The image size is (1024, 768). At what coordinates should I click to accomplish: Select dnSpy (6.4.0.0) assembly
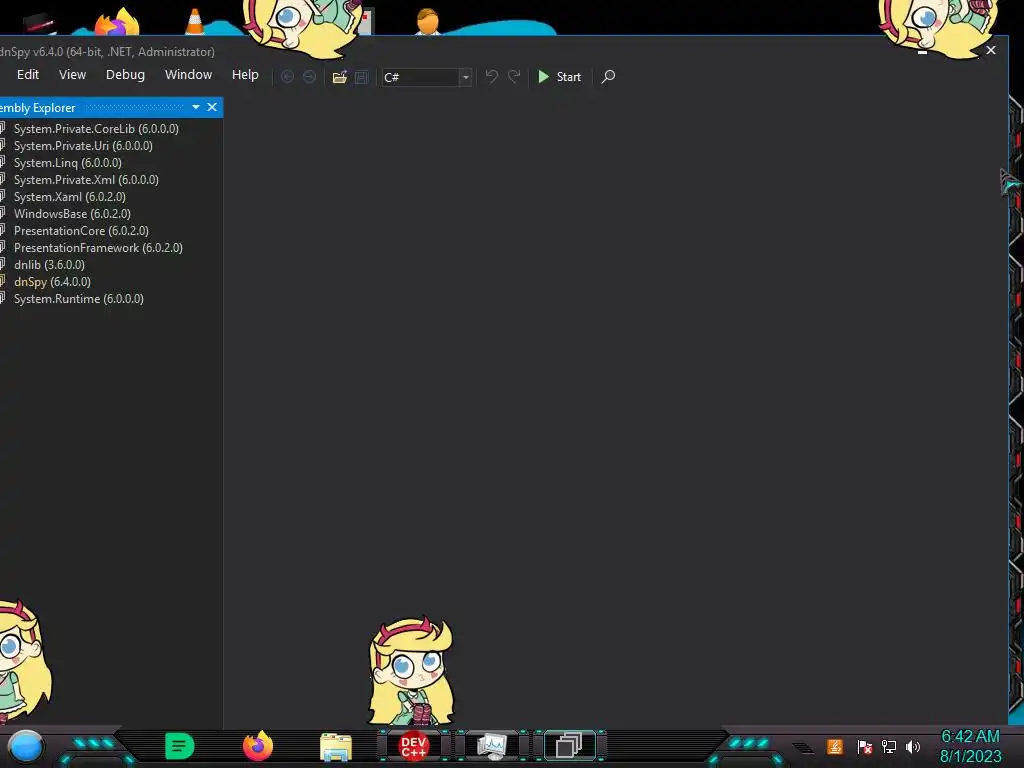coord(52,281)
